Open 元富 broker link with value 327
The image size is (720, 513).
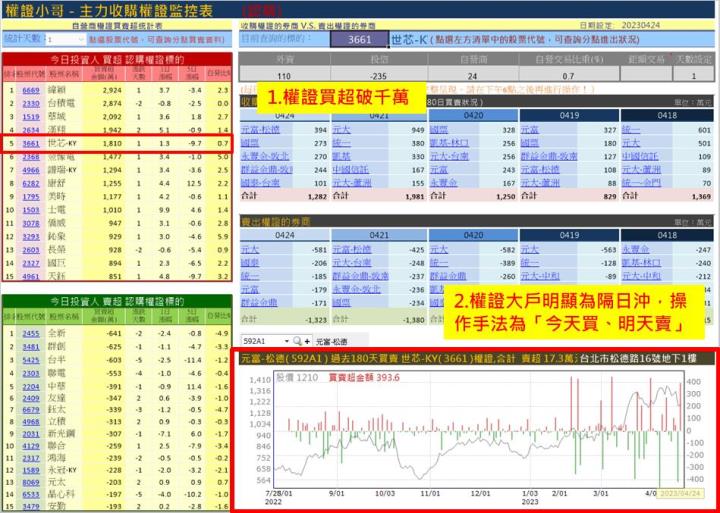tap(530, 130)
